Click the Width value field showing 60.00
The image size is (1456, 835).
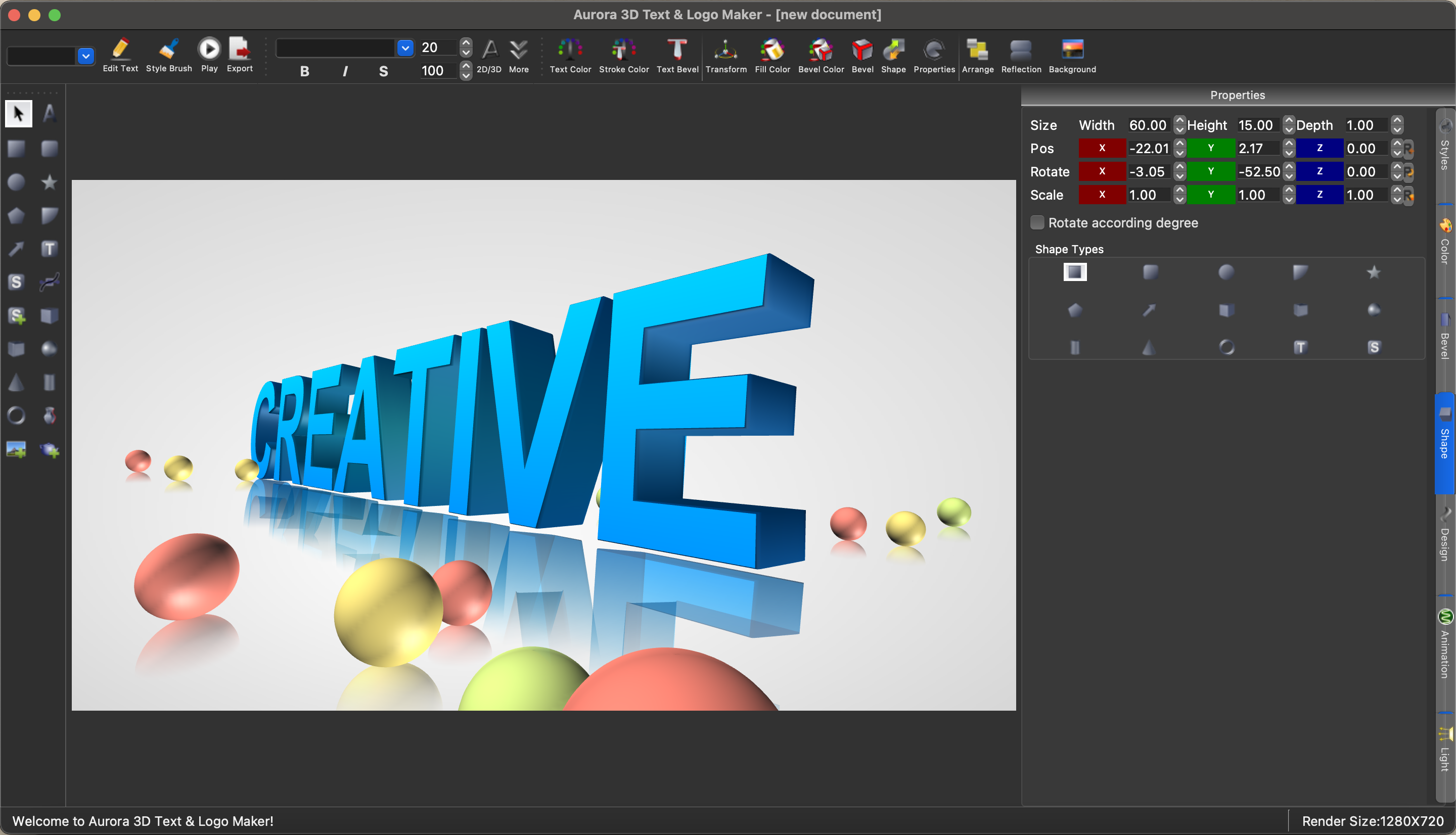[x=1149, y=125]
